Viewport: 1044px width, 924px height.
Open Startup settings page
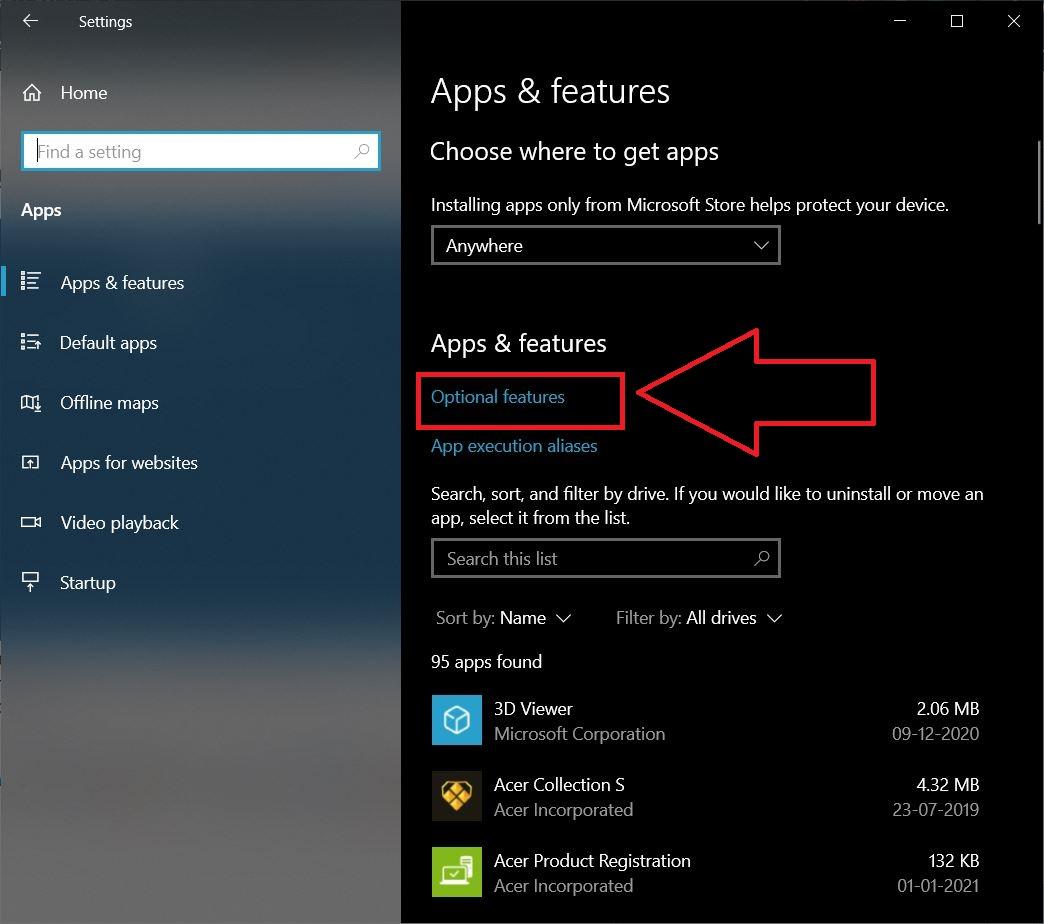[87, 582]
